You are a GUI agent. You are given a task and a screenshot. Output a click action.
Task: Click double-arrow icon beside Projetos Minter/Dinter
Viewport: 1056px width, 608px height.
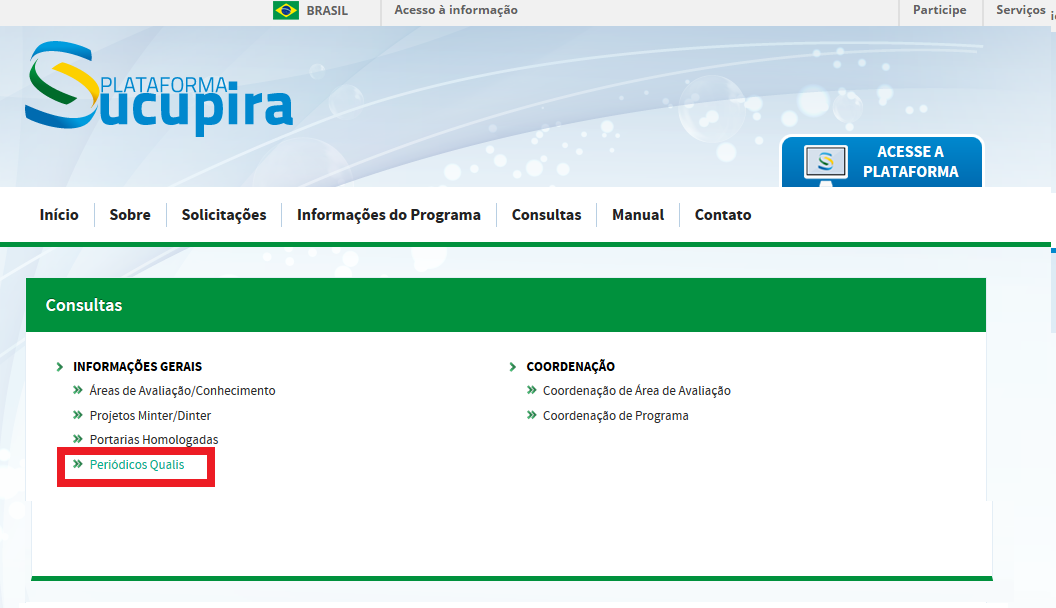click(x=78, y=415)
